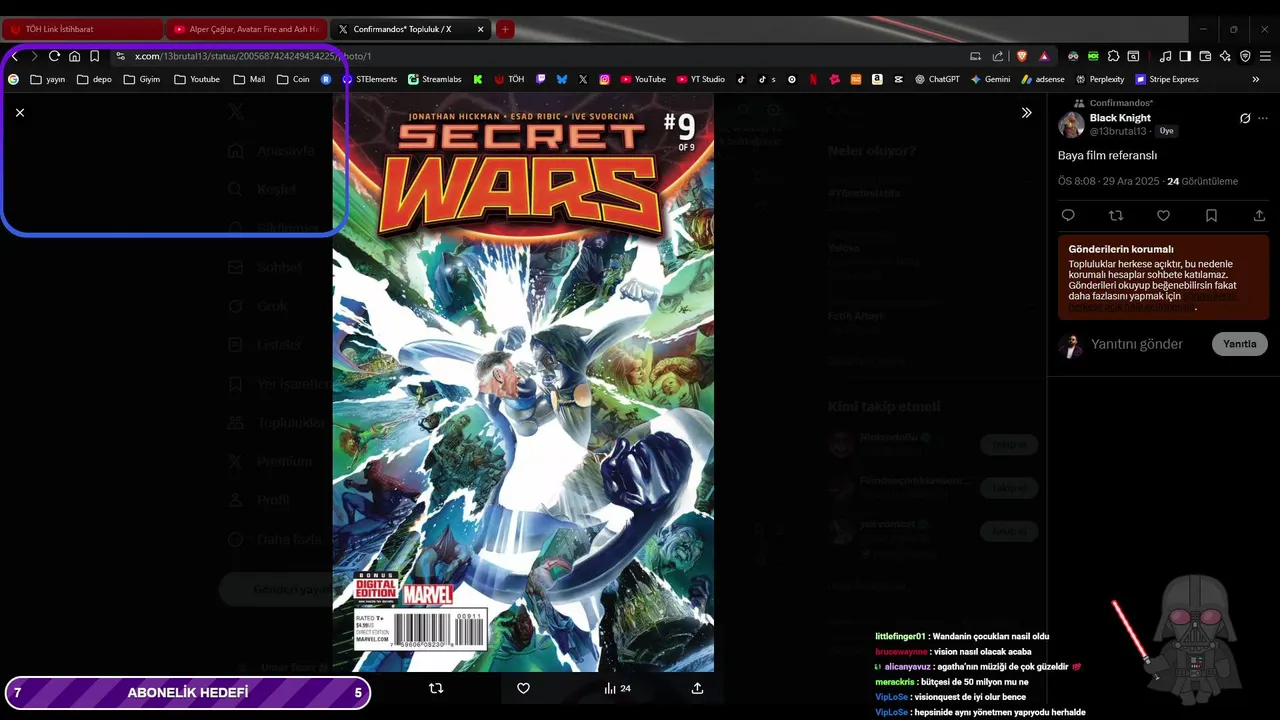Open the Brave Shields lion icon
1280x720 pixels.
click(x=1022, y=56)
